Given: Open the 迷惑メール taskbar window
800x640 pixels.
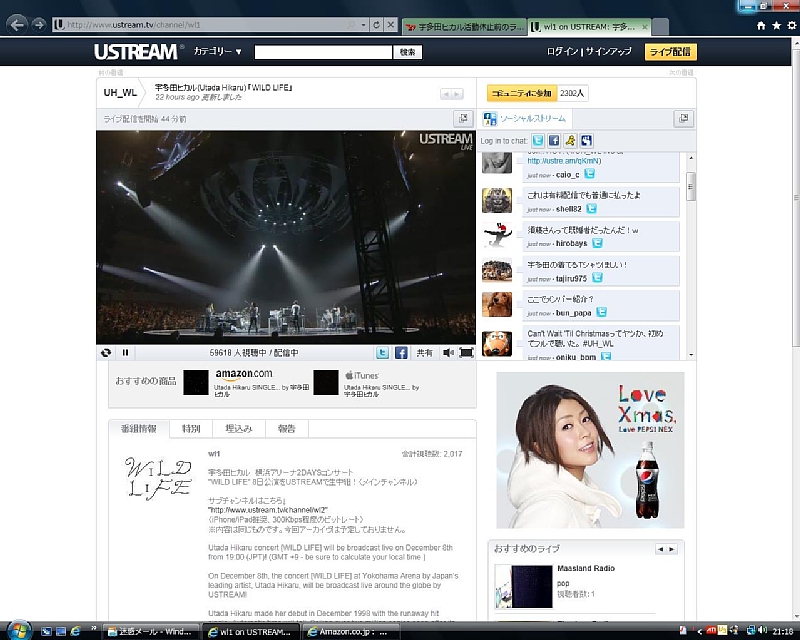Looking at the screenshot, I should pyautogui.click(x=151, y=631).
